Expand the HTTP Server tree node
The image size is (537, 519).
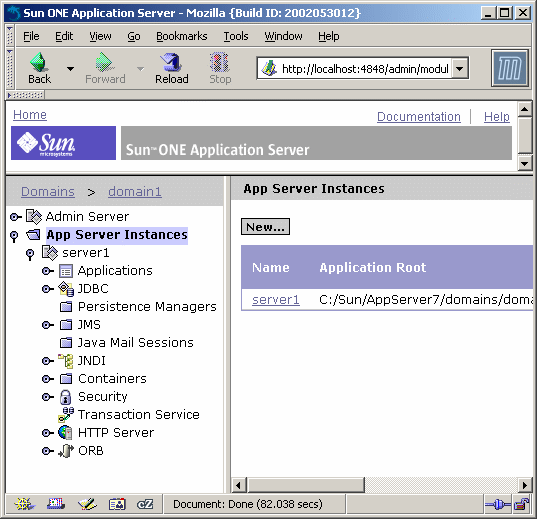(x=48, y=433)
